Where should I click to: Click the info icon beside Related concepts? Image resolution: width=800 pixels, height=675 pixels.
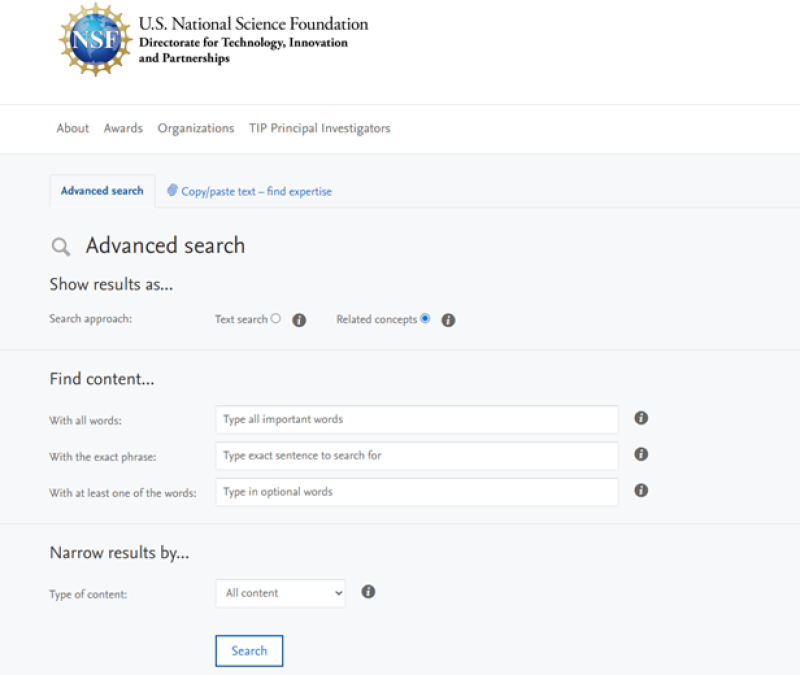pos(448,319)
